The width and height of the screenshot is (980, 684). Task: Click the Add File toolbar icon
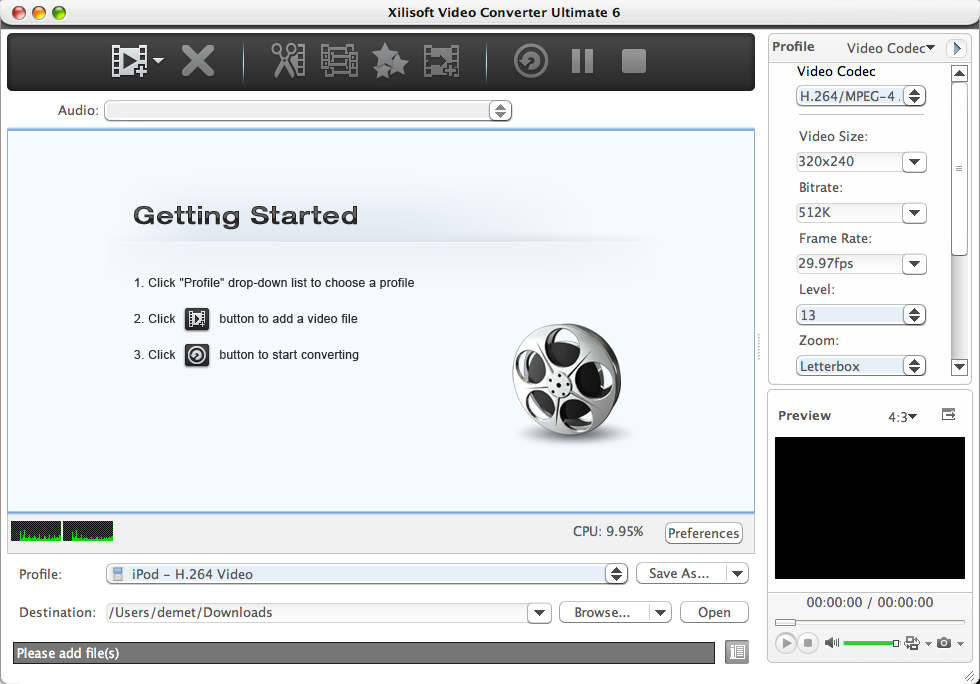(x=129, y=61)
